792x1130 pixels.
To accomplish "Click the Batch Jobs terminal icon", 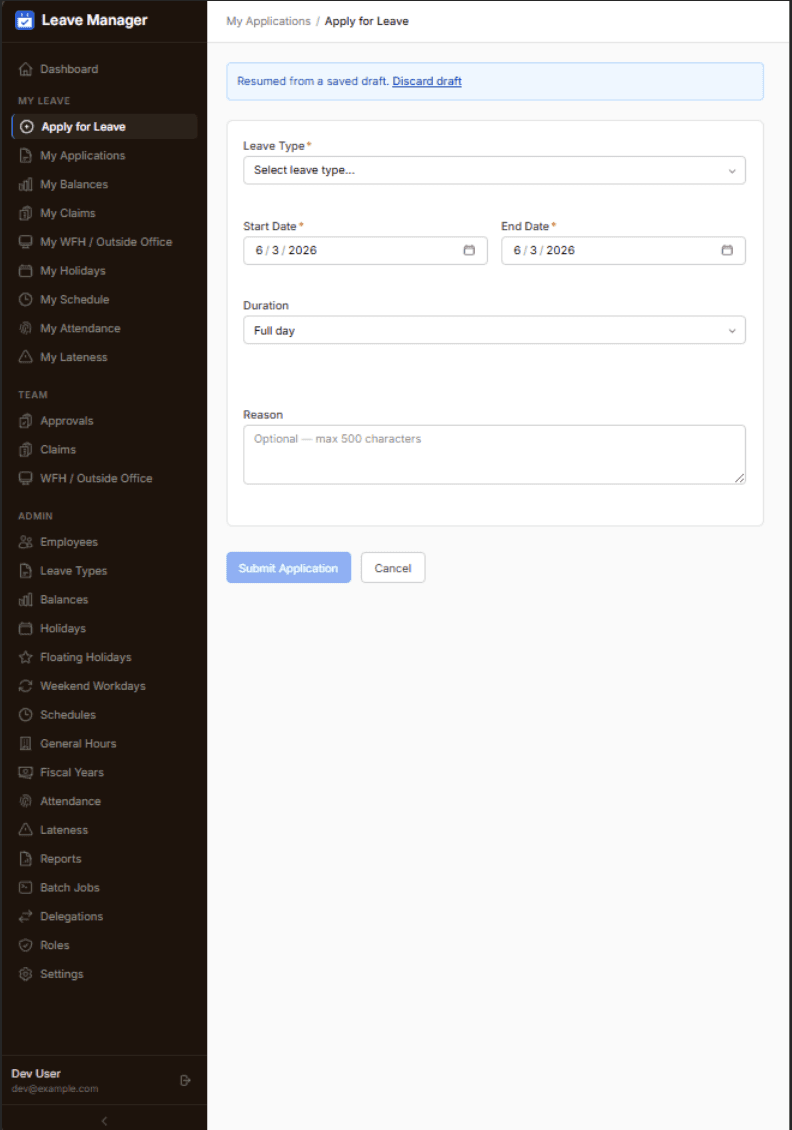I will coord(25,888).
